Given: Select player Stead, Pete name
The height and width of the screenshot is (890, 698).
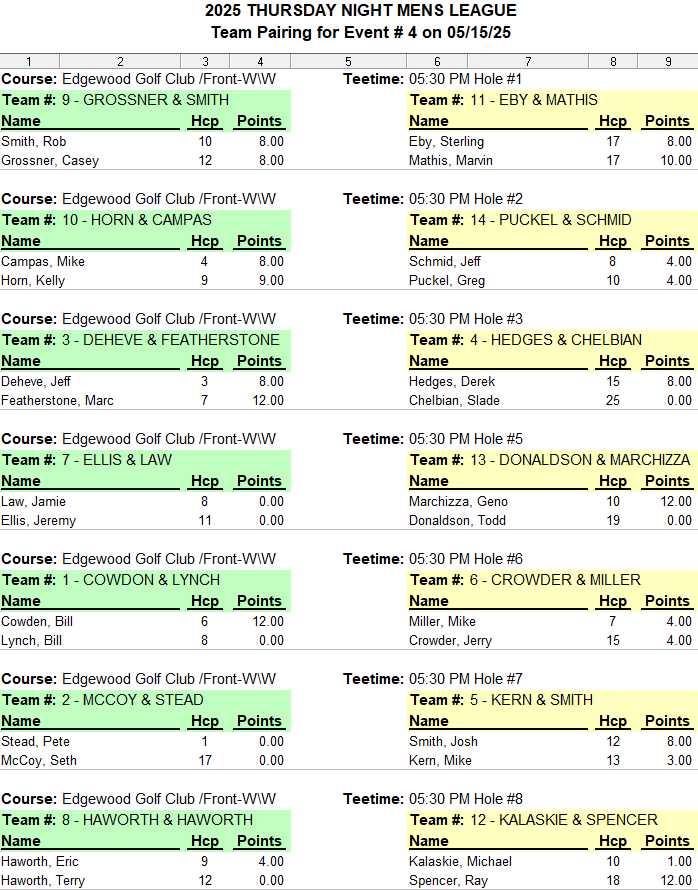Looking at the screenshot, I should click(35, 742).
